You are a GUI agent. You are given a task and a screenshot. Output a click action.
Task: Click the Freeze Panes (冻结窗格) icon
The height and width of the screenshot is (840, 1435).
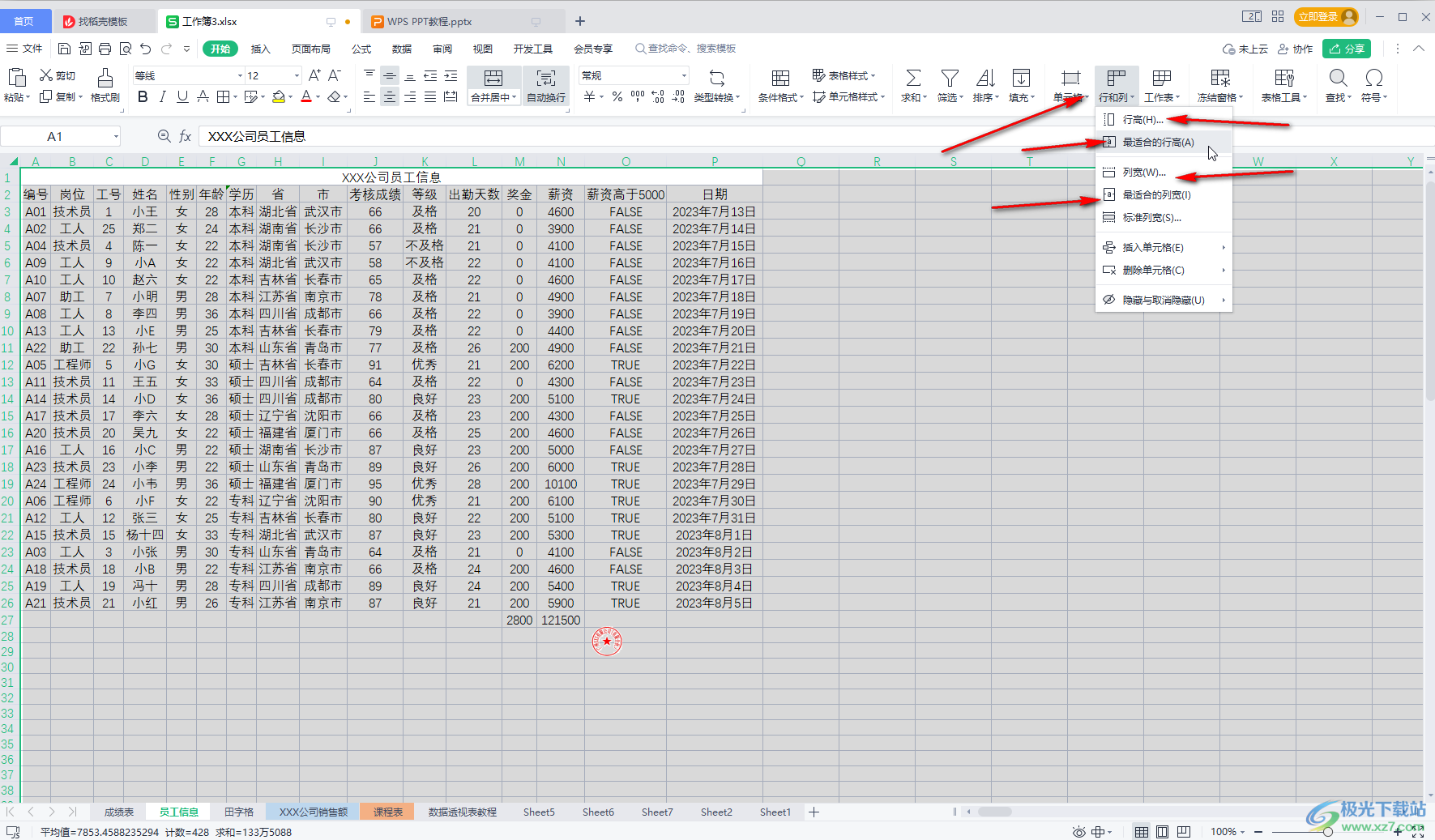1220,78
